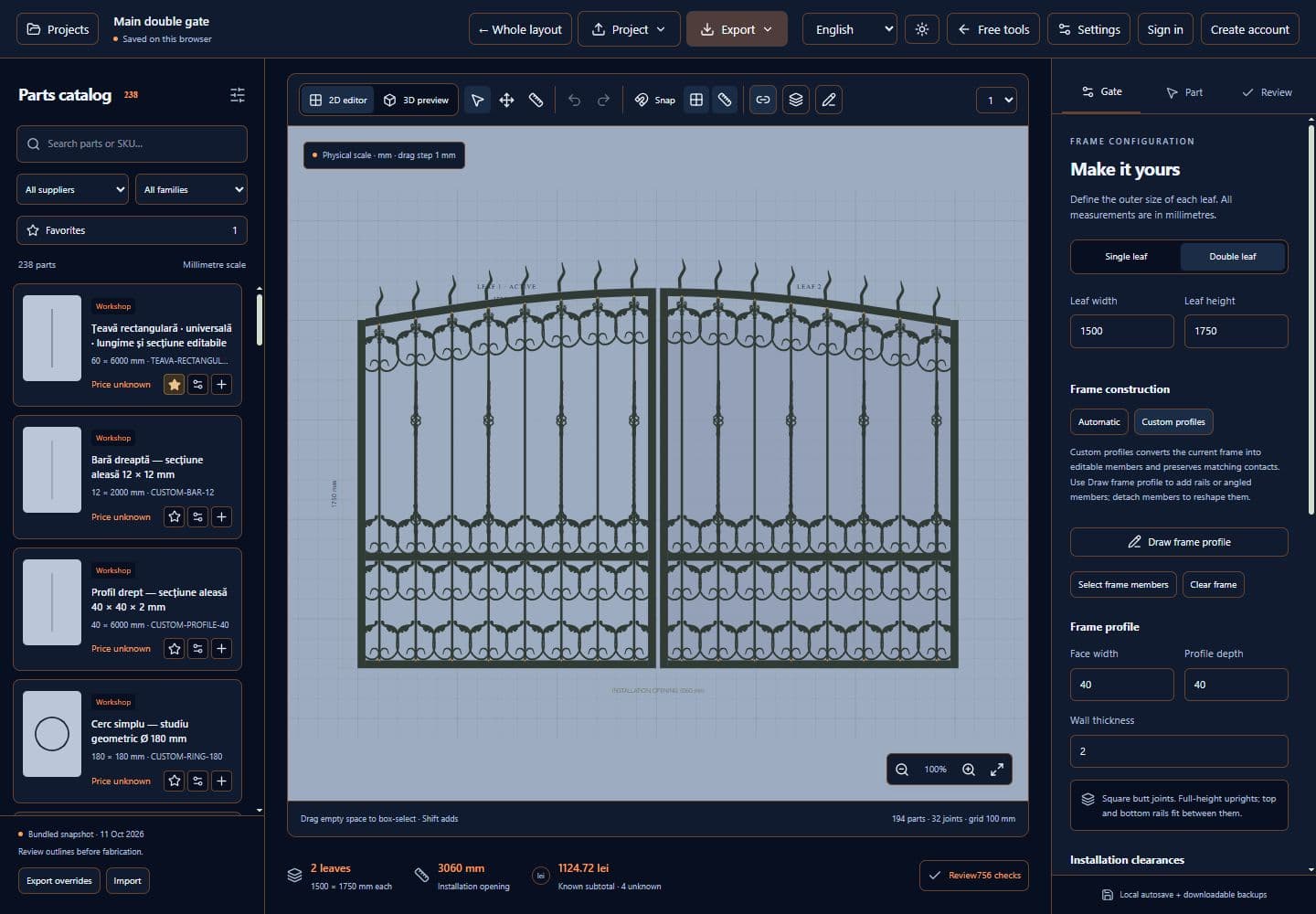1316x914 pixels.
Task: Redo the last undone edit
Action: [603, 100]
